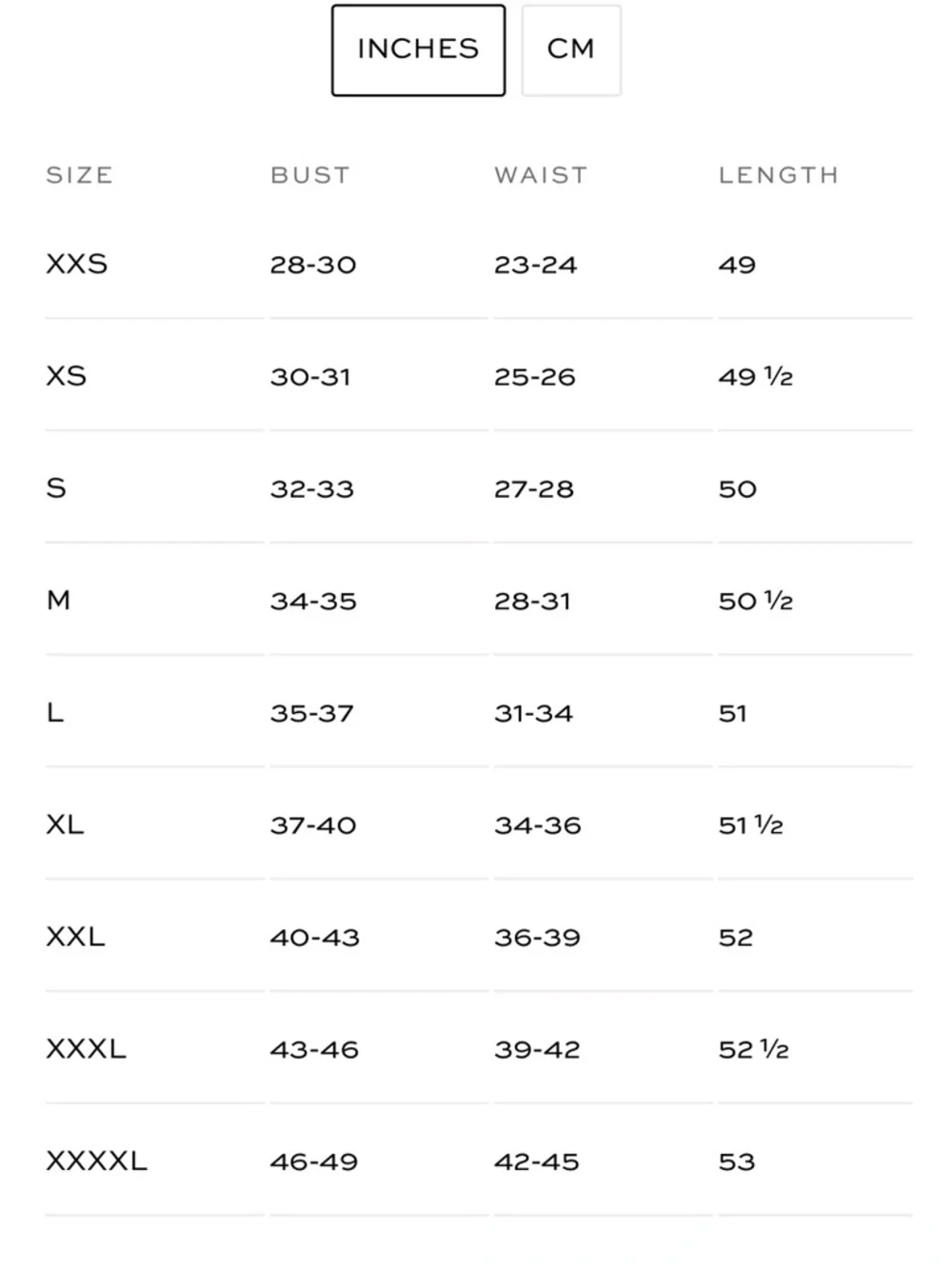Select the S size row label

[56, 488]
